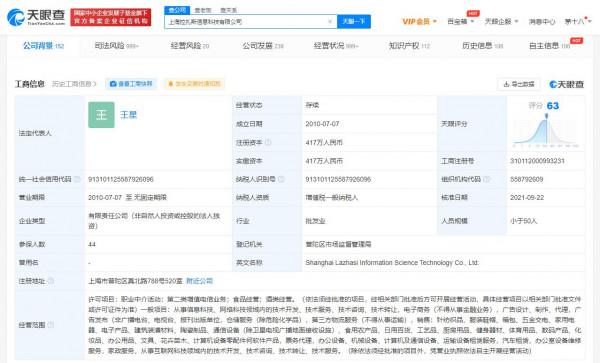Clear the search box with the X icon
Image resolution: width=600 pixels, height=363 pixels.
pos(330,21)
